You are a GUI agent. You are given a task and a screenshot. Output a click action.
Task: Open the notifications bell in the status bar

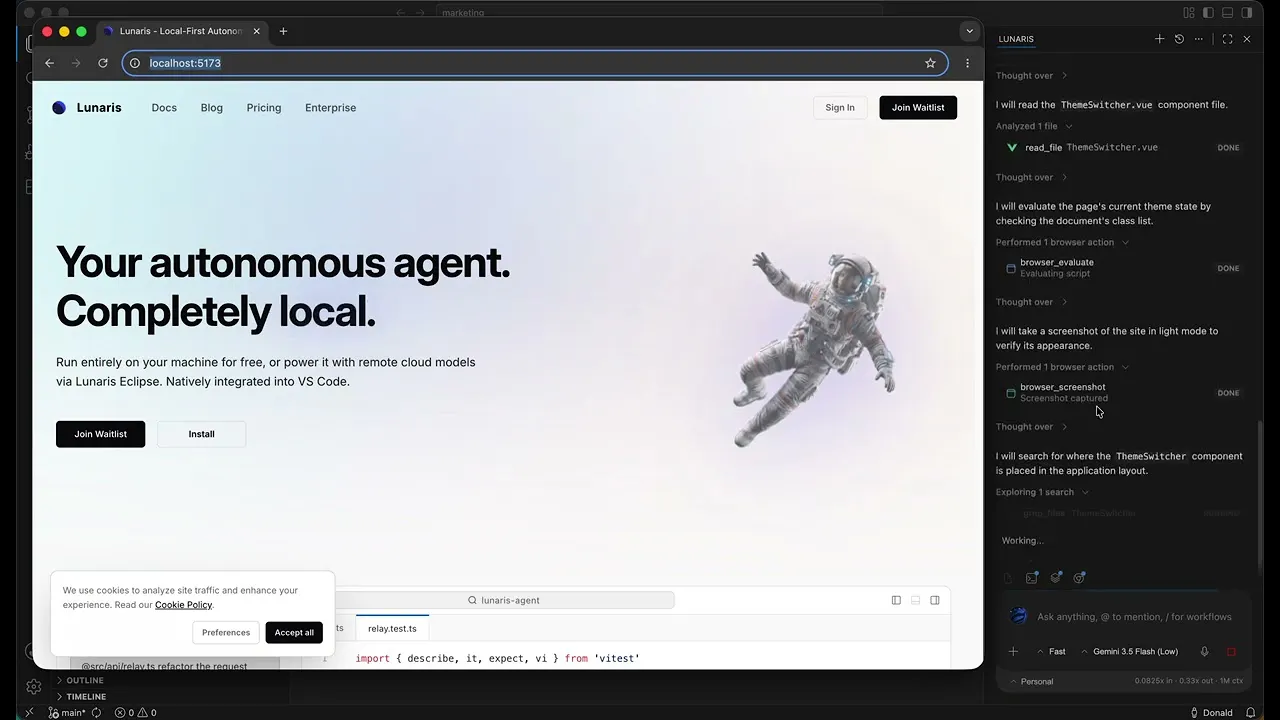point(1250,713)
